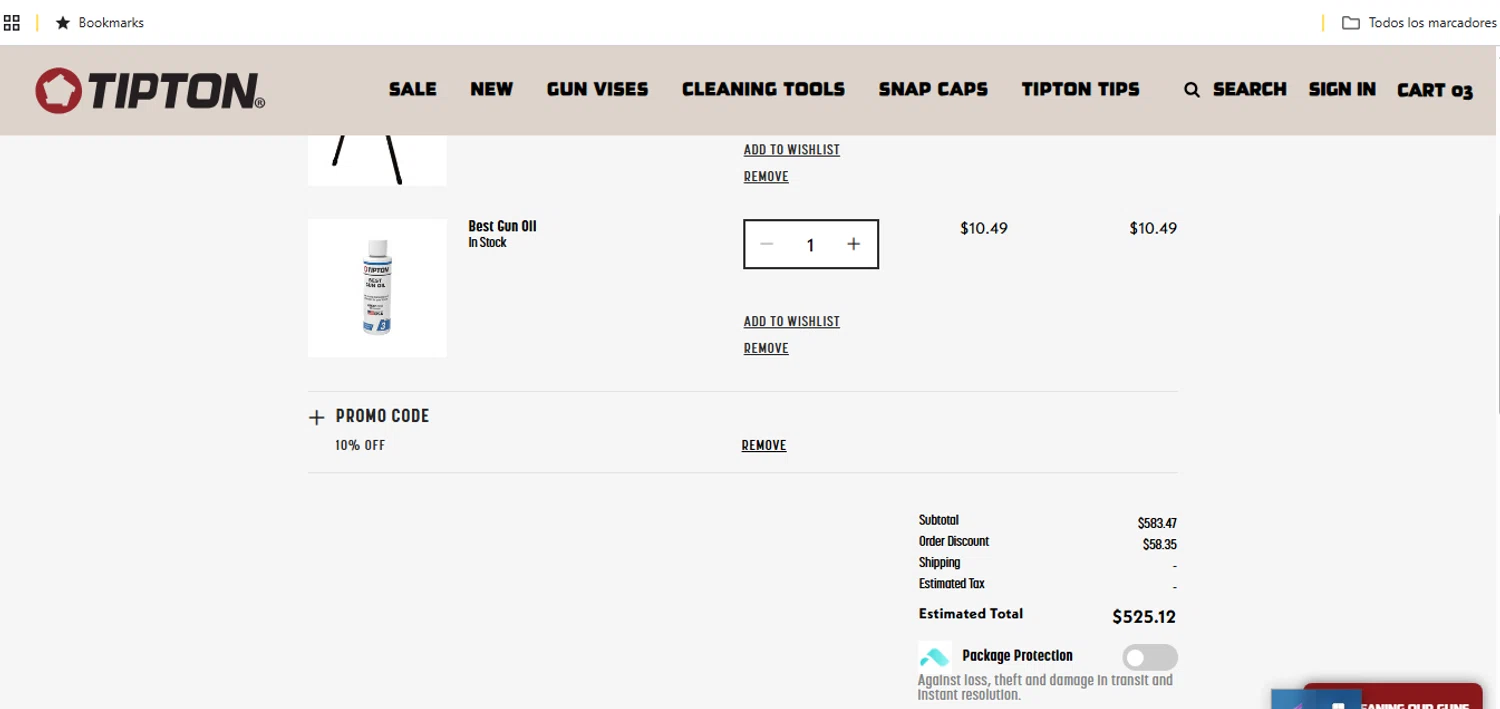Screen dimensions: 1500x709
Task: Remove Best Gun Oil from cart
Action: click(x=766, y=348)
